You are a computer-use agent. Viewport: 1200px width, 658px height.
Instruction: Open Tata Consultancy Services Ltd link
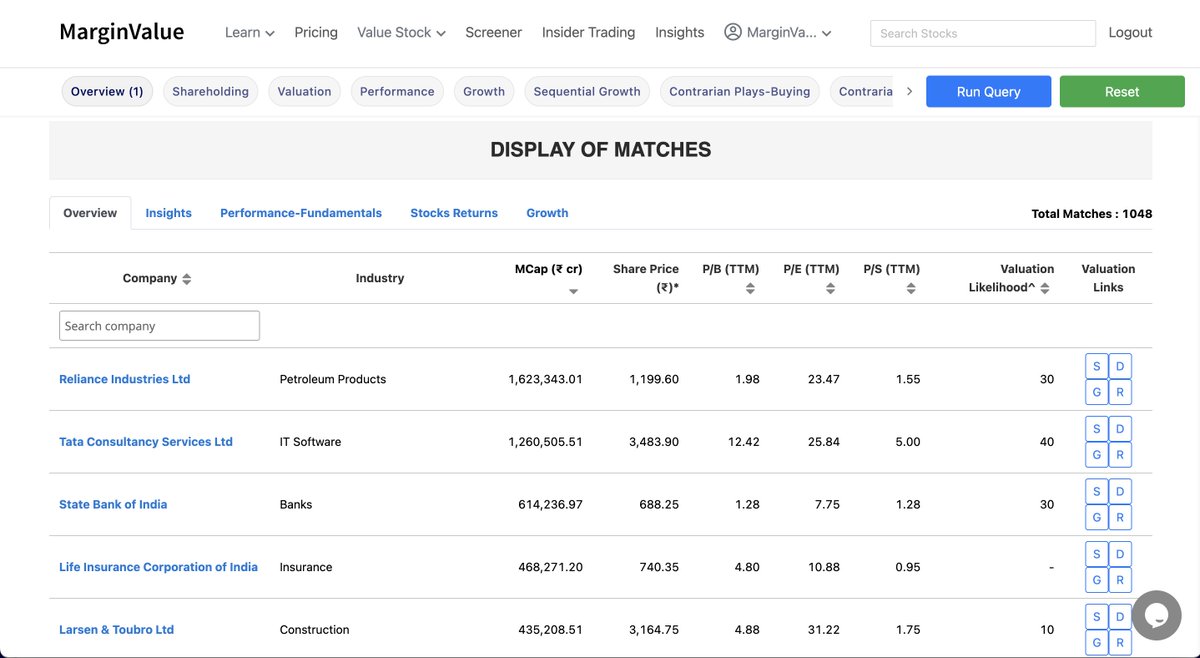pyautogui.click(x=146, y=442)
